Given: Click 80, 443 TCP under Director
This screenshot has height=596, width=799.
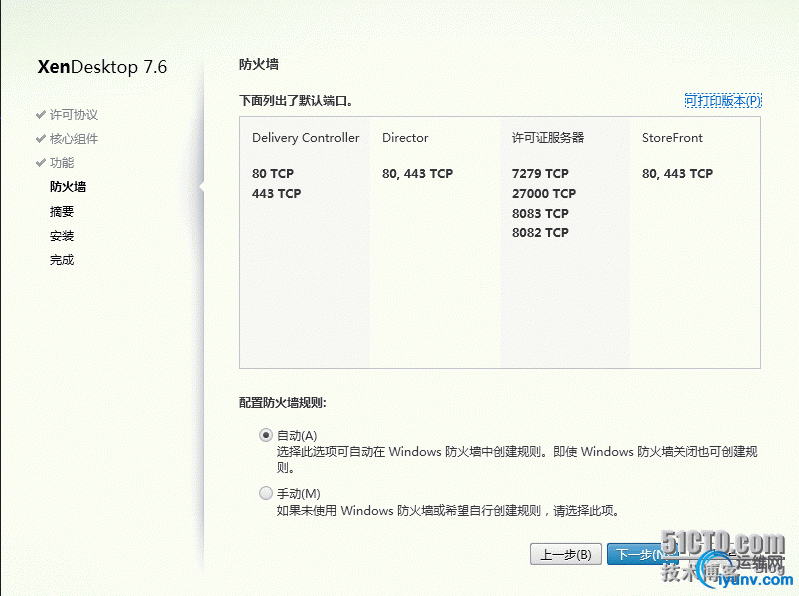Looking at the screenshot, I should point(417,174).
